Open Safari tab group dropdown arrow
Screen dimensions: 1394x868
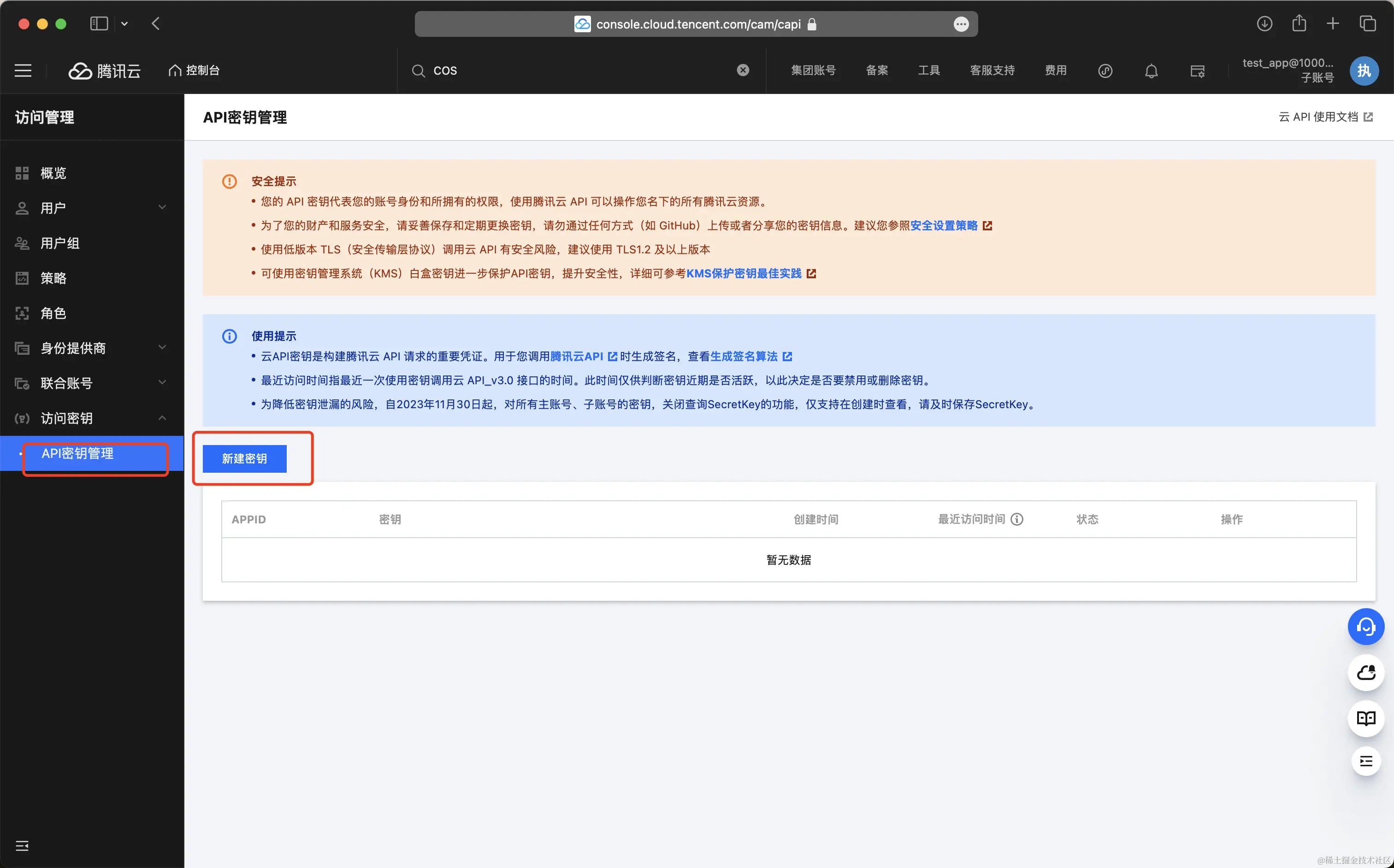pyautogui.click(x=124, y=23)
